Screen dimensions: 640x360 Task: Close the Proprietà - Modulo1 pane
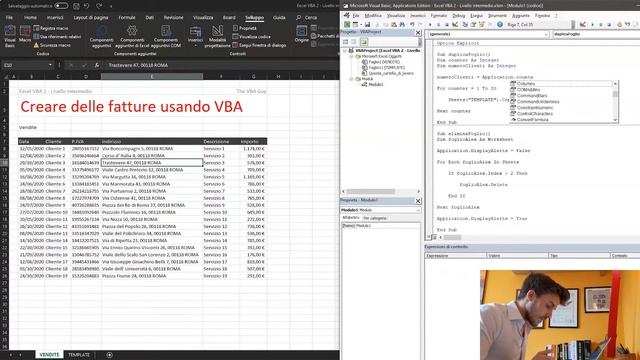tap(418, 200)
